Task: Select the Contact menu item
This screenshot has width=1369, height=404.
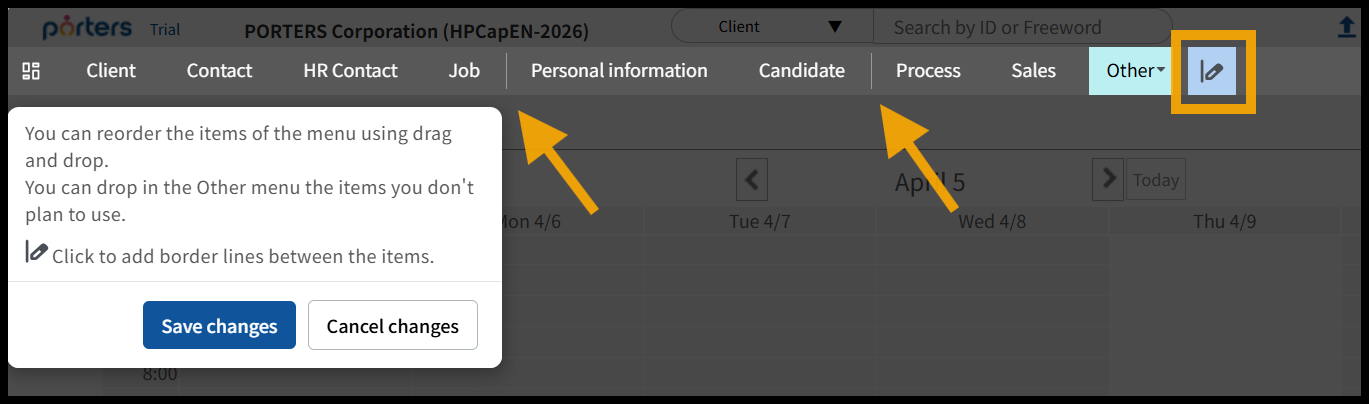Action: [x=219, y=71]
